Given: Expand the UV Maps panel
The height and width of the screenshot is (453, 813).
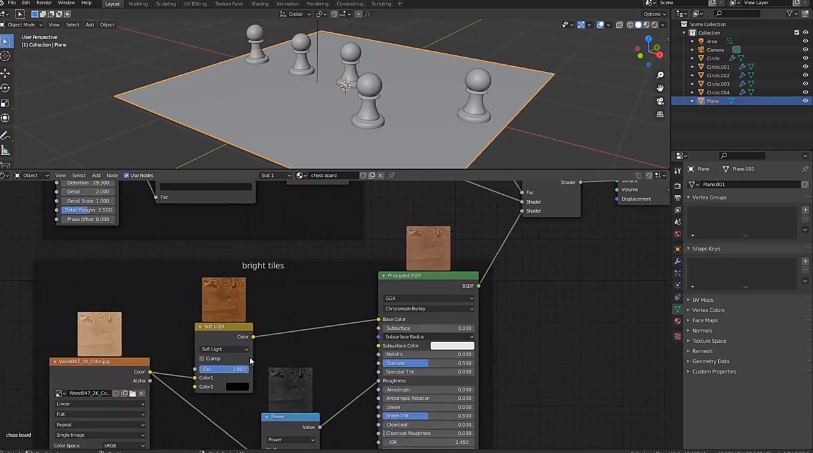Looking at the screenshot, I should click(x=703, y=300).
